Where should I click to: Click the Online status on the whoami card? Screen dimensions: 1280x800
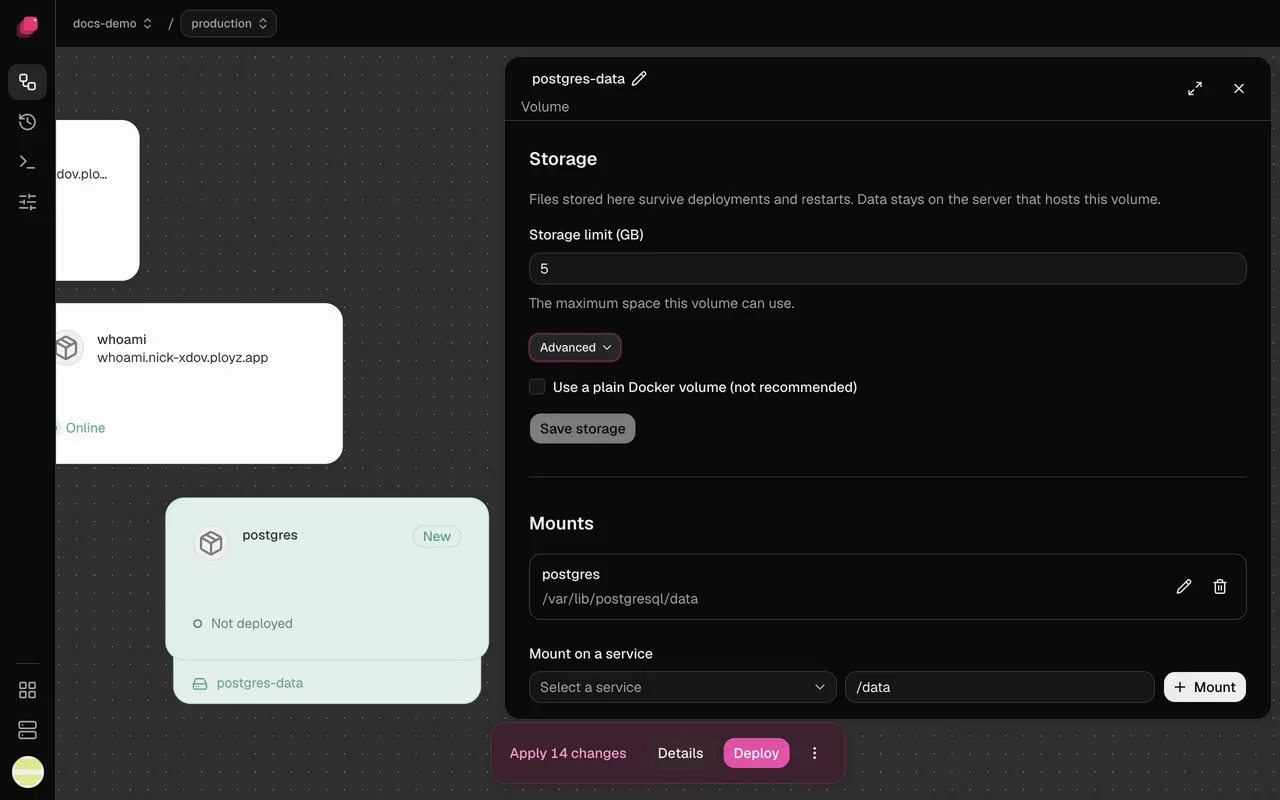pos(85,428)
